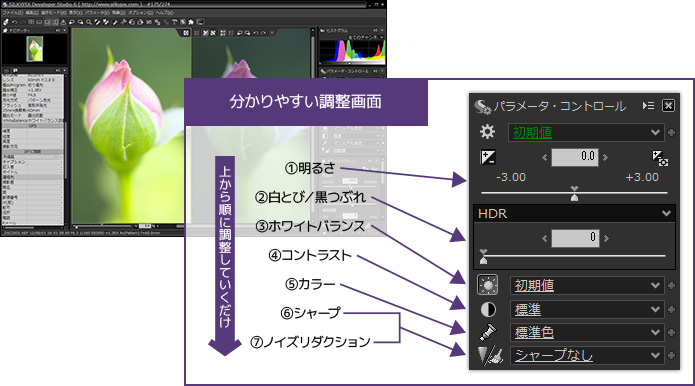695x386 pixels.
Task: Collapse the HDR section chevron
Action: (x=666, y=214)
